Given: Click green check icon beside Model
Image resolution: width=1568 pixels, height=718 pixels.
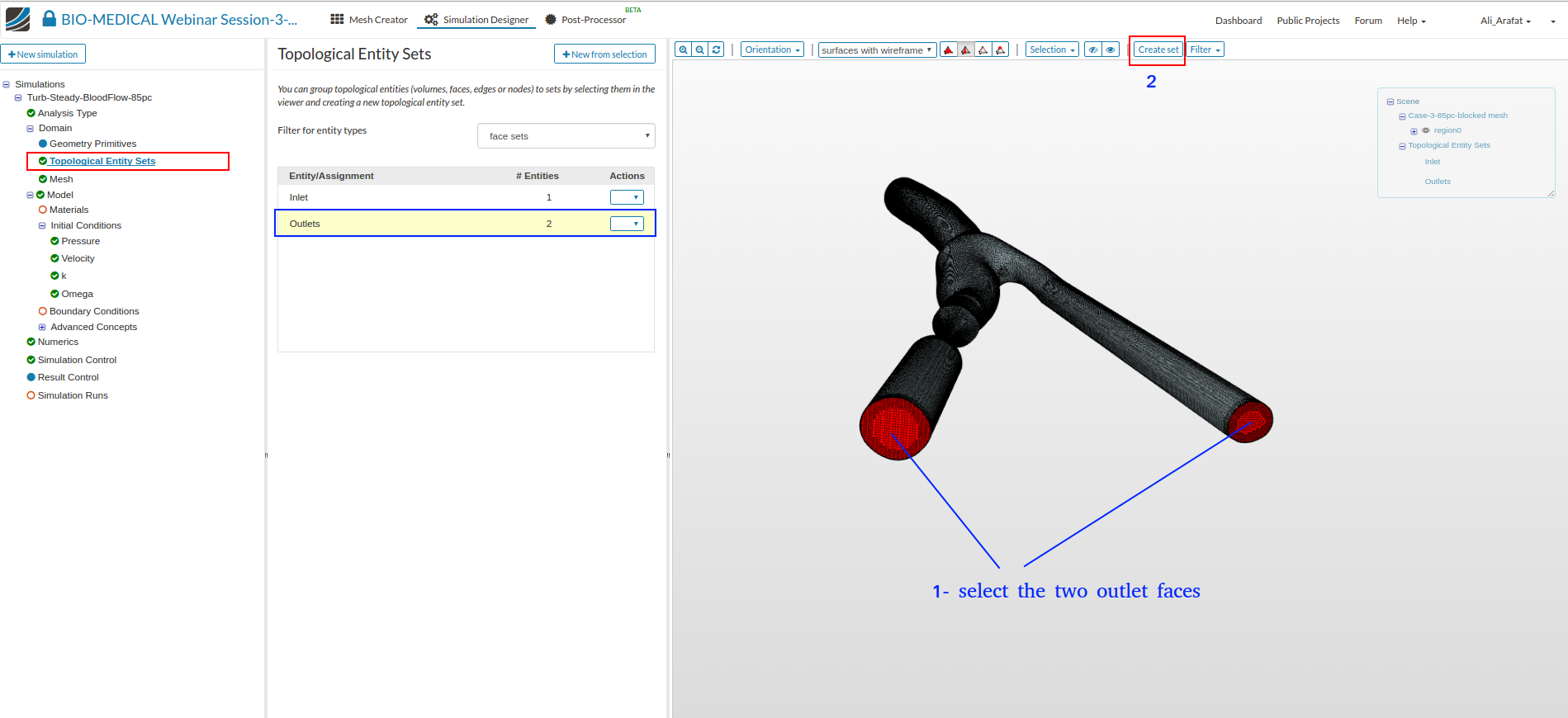Looking at the screenshot, I should tap(40, 195).
